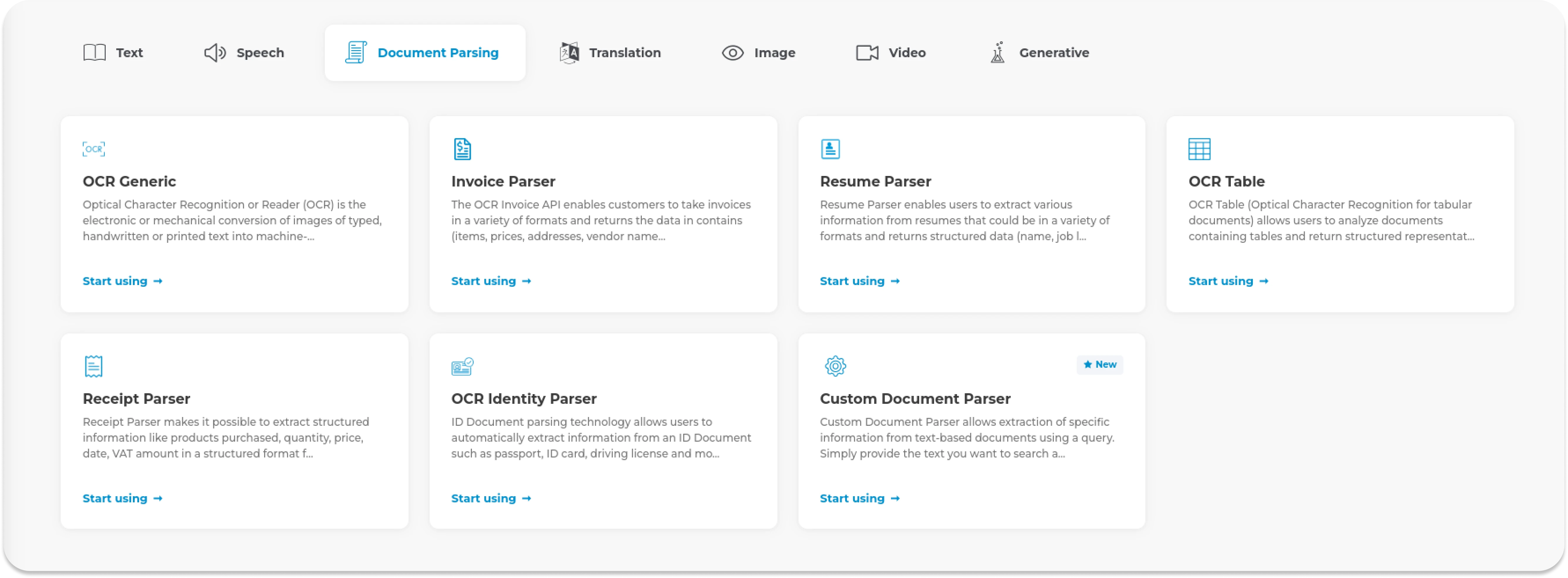Click the OCR Identity Parser badge icon
Image resolution: width=1568 pixels, height=578 pixels.
[462, 366]
